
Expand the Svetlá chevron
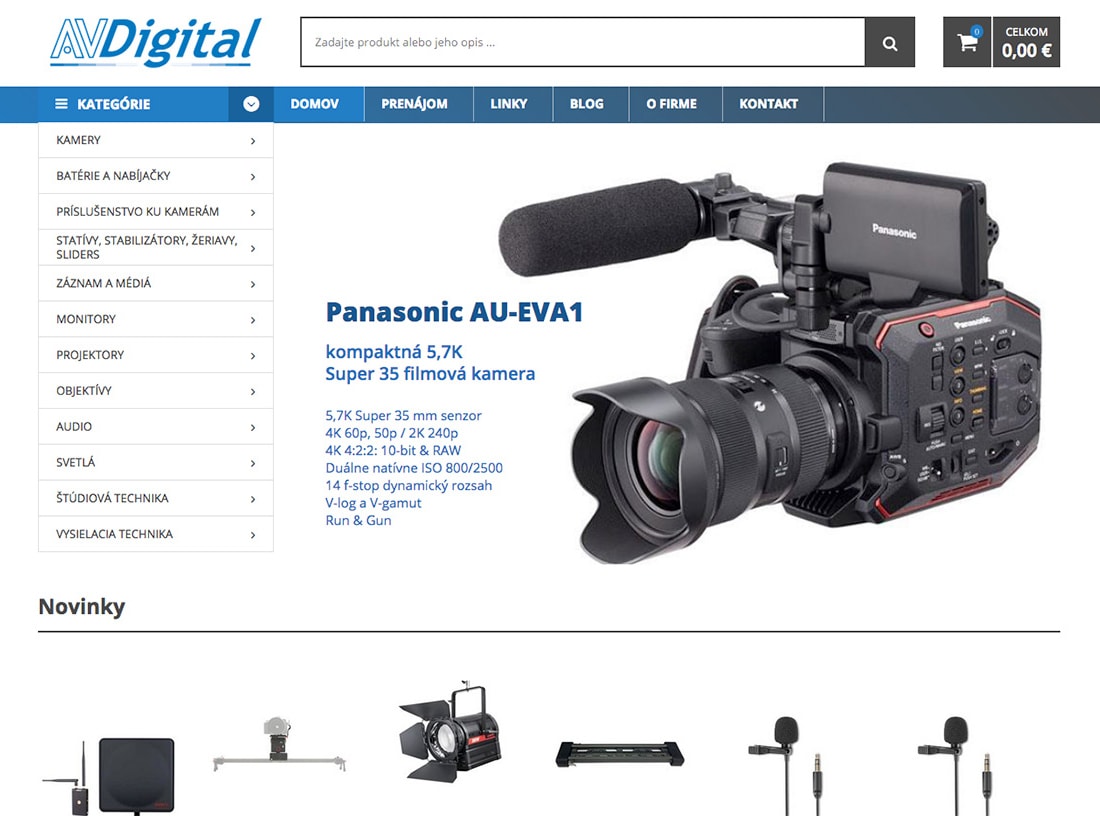(x=253, y=463)
